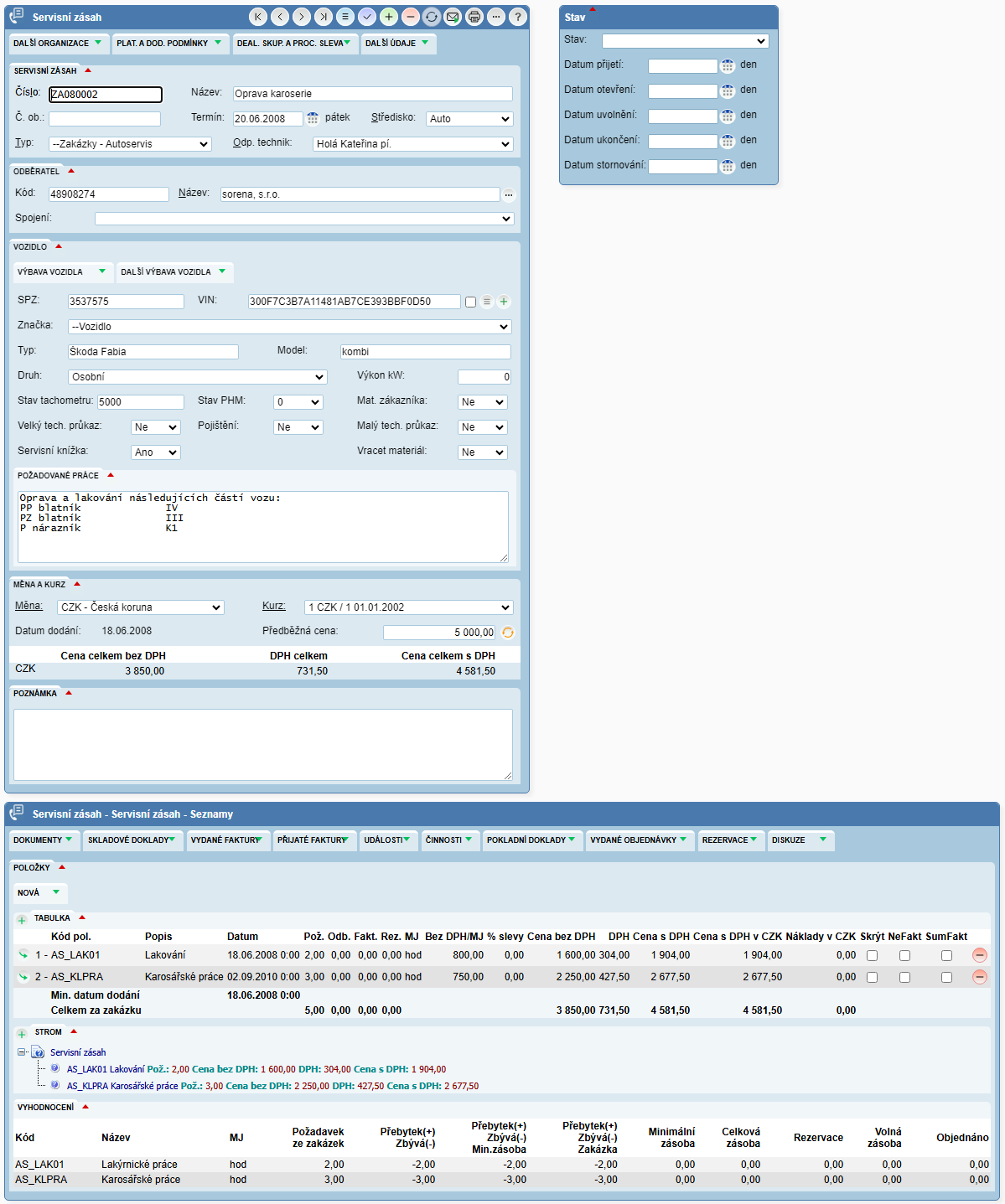Click into the Poznámka text area

[x=262, y=744]
